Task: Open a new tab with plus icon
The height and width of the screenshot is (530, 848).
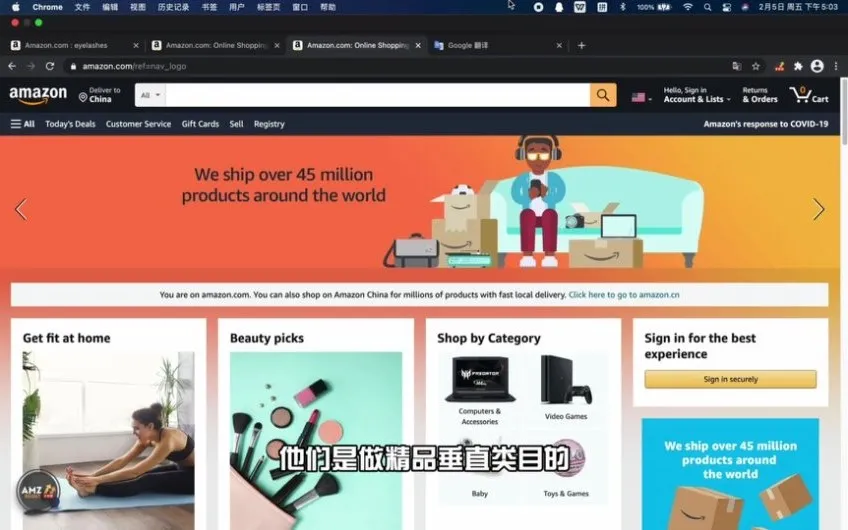Action: [582, 45]
